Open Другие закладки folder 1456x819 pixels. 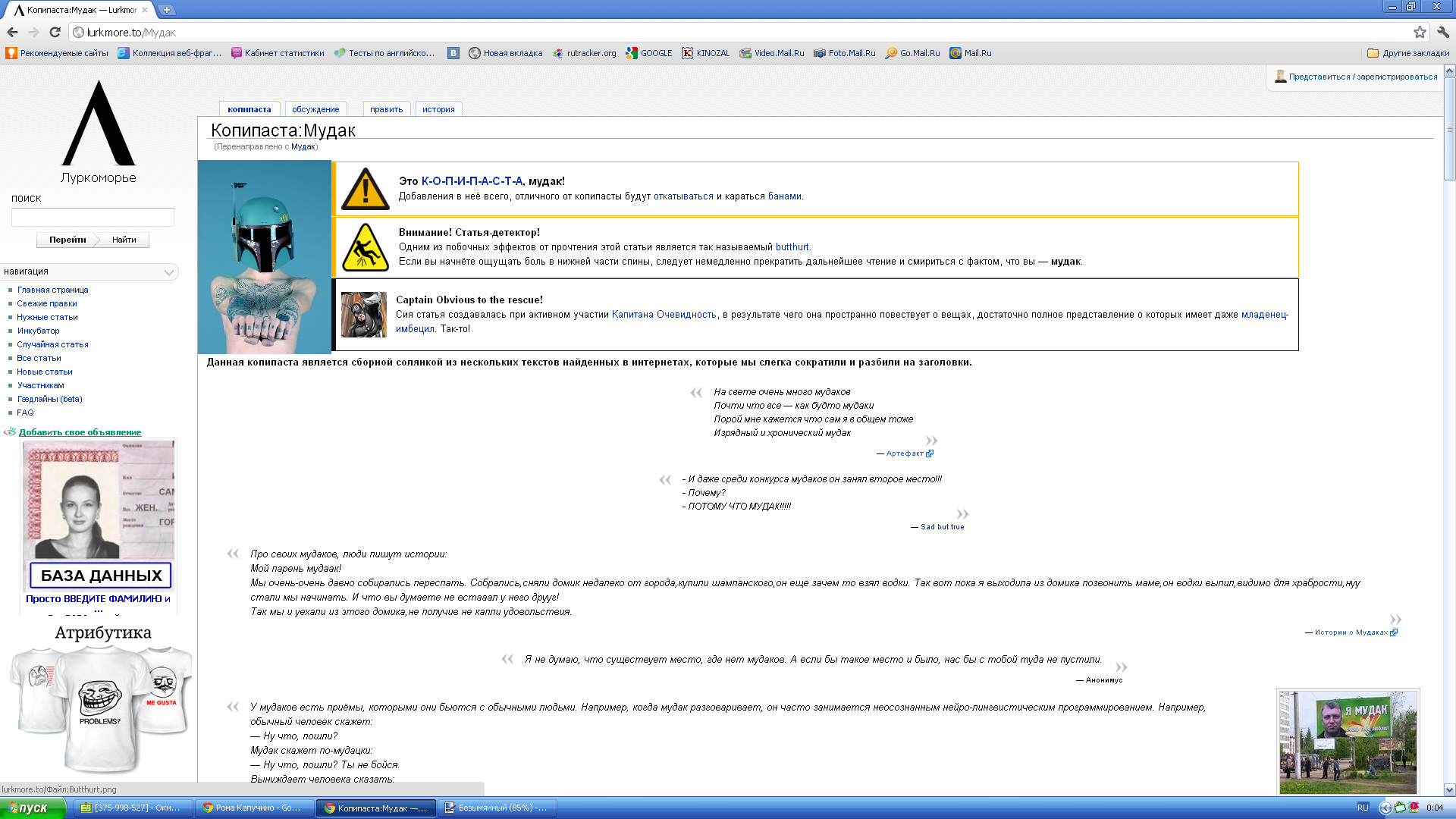[1408, 53]
